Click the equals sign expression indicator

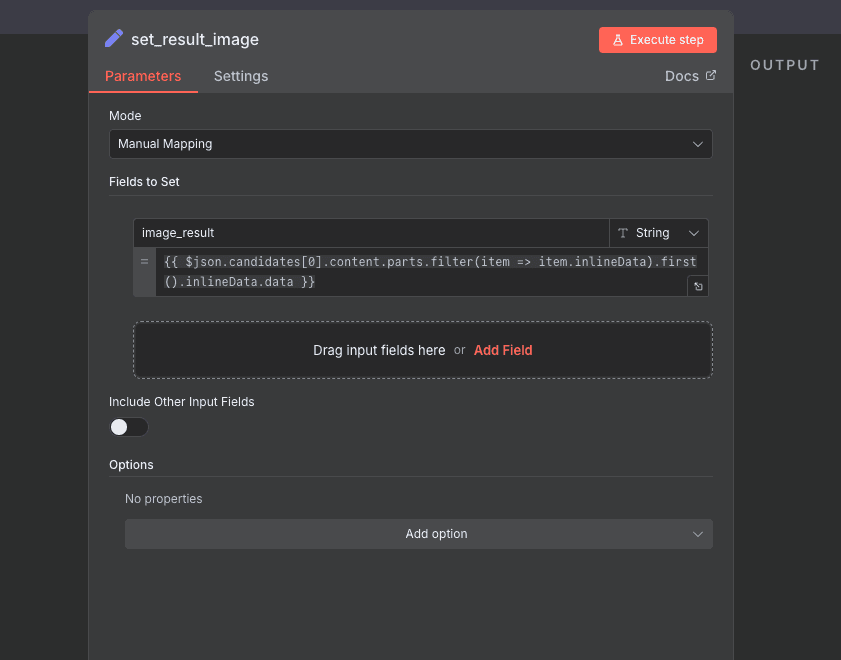(144, 261)
